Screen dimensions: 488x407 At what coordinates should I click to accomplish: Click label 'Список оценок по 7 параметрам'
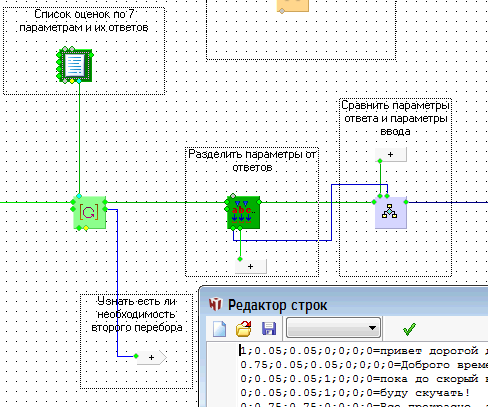pos(84,21)
